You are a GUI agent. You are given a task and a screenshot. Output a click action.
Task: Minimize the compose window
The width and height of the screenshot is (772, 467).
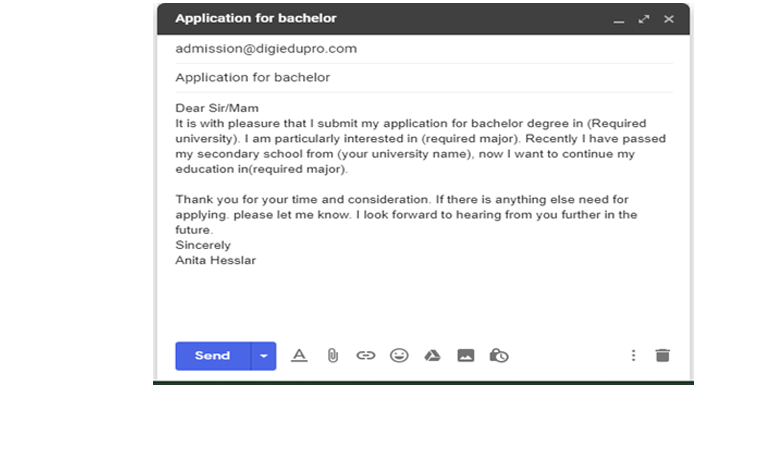point(619,20)
